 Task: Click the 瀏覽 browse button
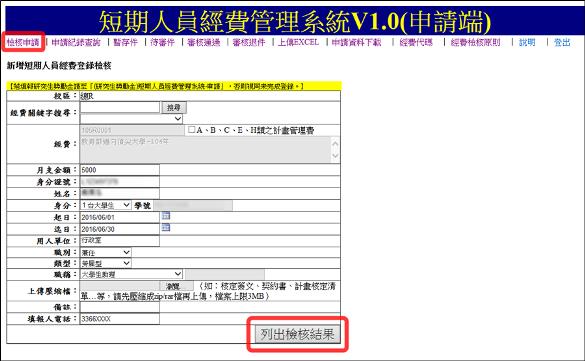click(176, 286)
